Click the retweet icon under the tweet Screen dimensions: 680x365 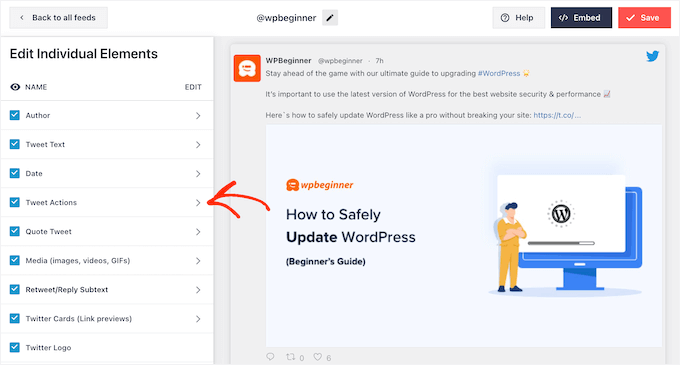point(290,357)
